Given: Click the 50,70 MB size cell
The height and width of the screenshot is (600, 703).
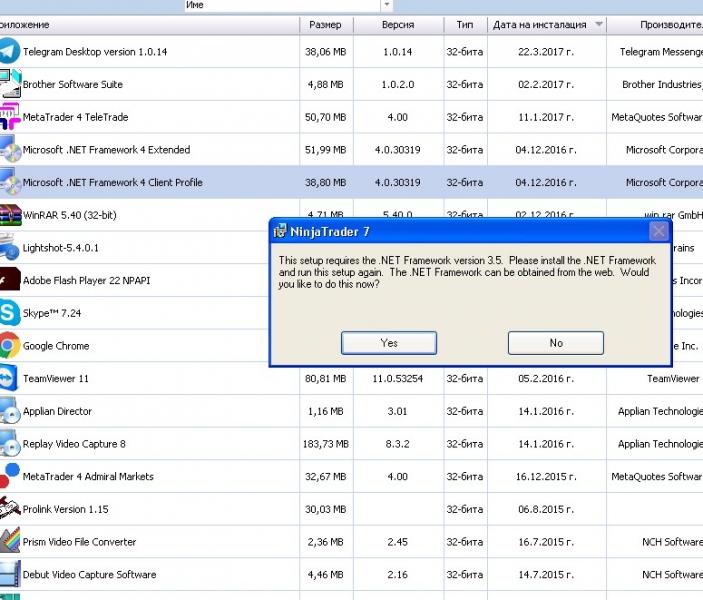Looking at the screenshot, I should coord(326,117).
